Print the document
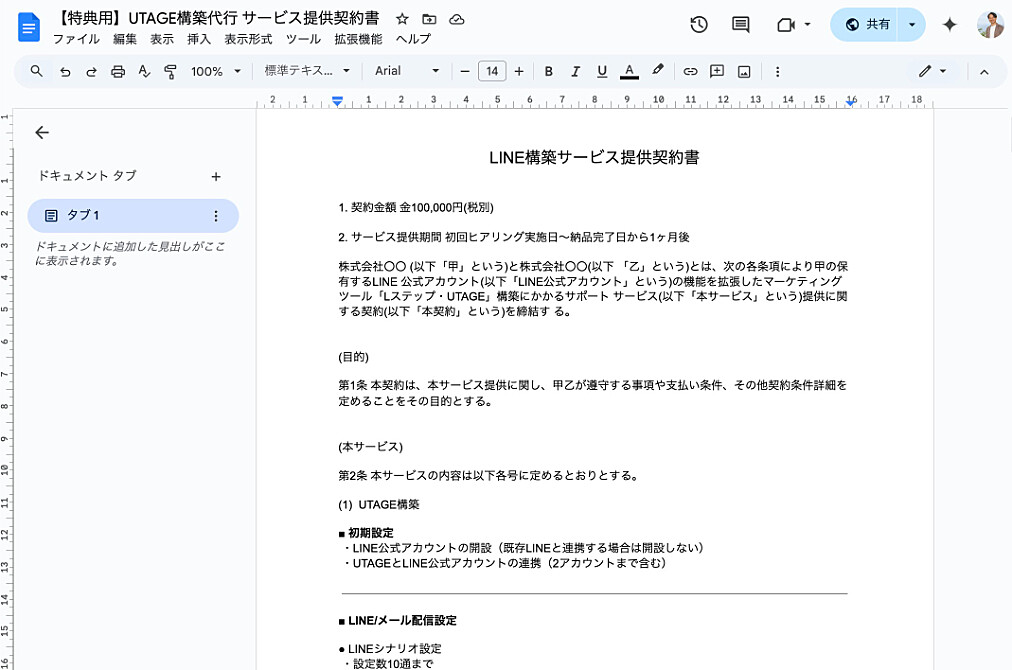The height and width of the screenshot is (670, 1012). [x=117, y=72]
